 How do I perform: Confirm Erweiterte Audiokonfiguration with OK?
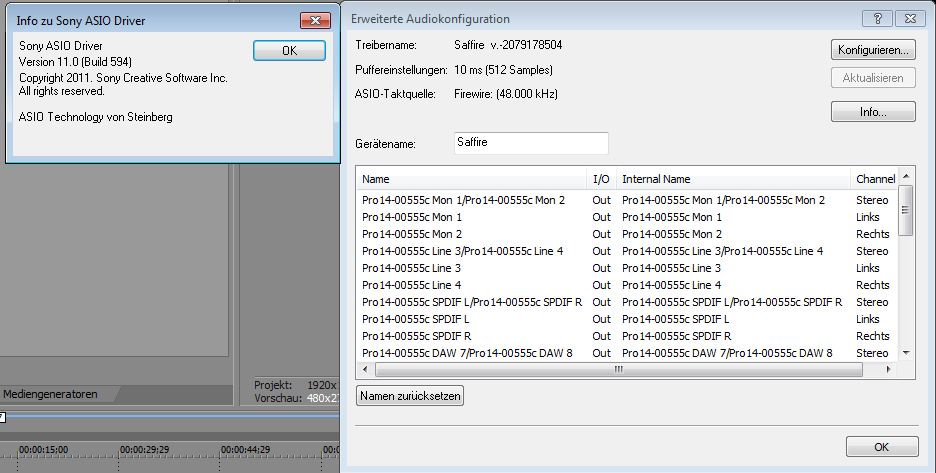pos(882,447)
